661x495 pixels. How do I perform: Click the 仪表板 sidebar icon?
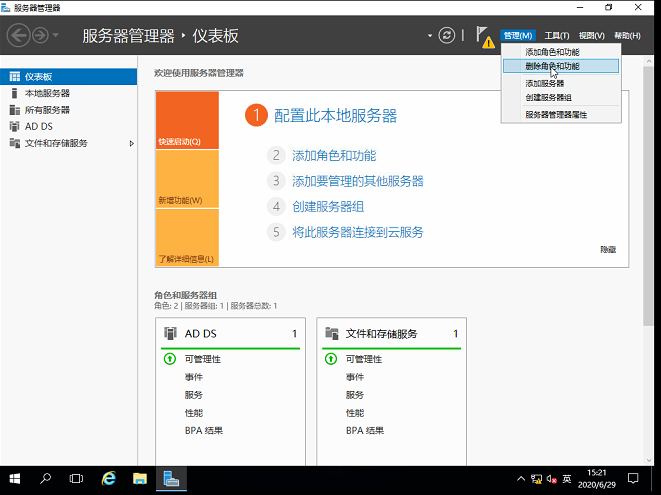[x=15, y=77]
